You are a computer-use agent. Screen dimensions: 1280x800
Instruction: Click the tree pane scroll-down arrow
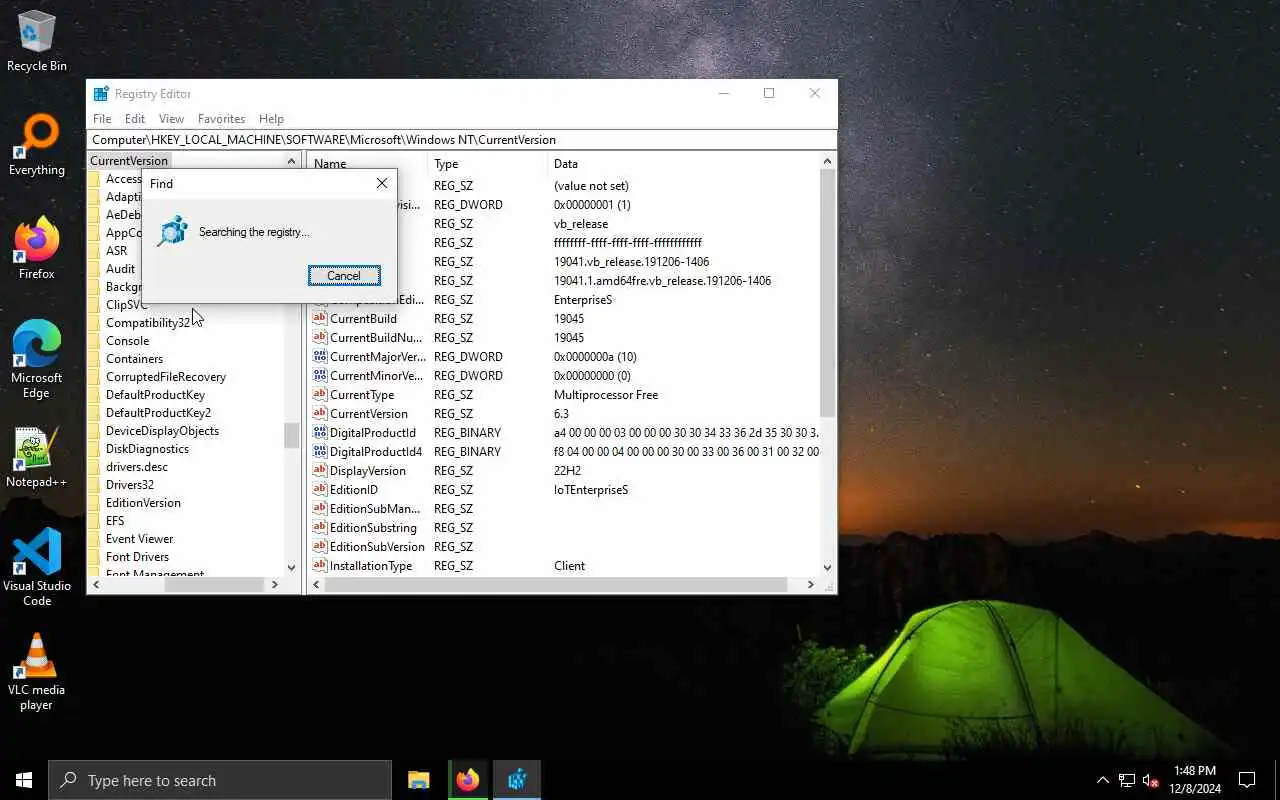click(x=291, y=567)
